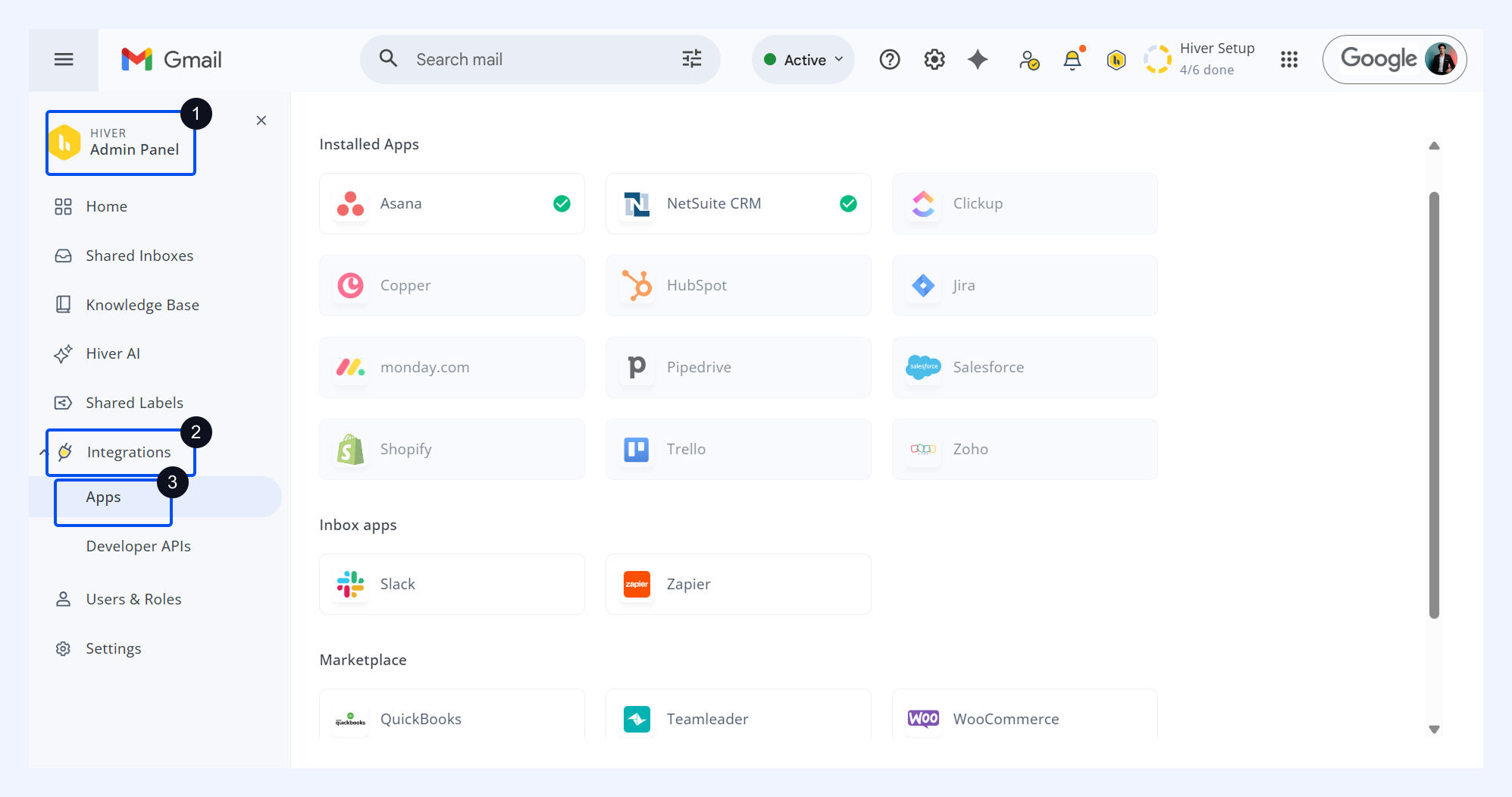Open the Clickup integration card

pos(1025,203)
